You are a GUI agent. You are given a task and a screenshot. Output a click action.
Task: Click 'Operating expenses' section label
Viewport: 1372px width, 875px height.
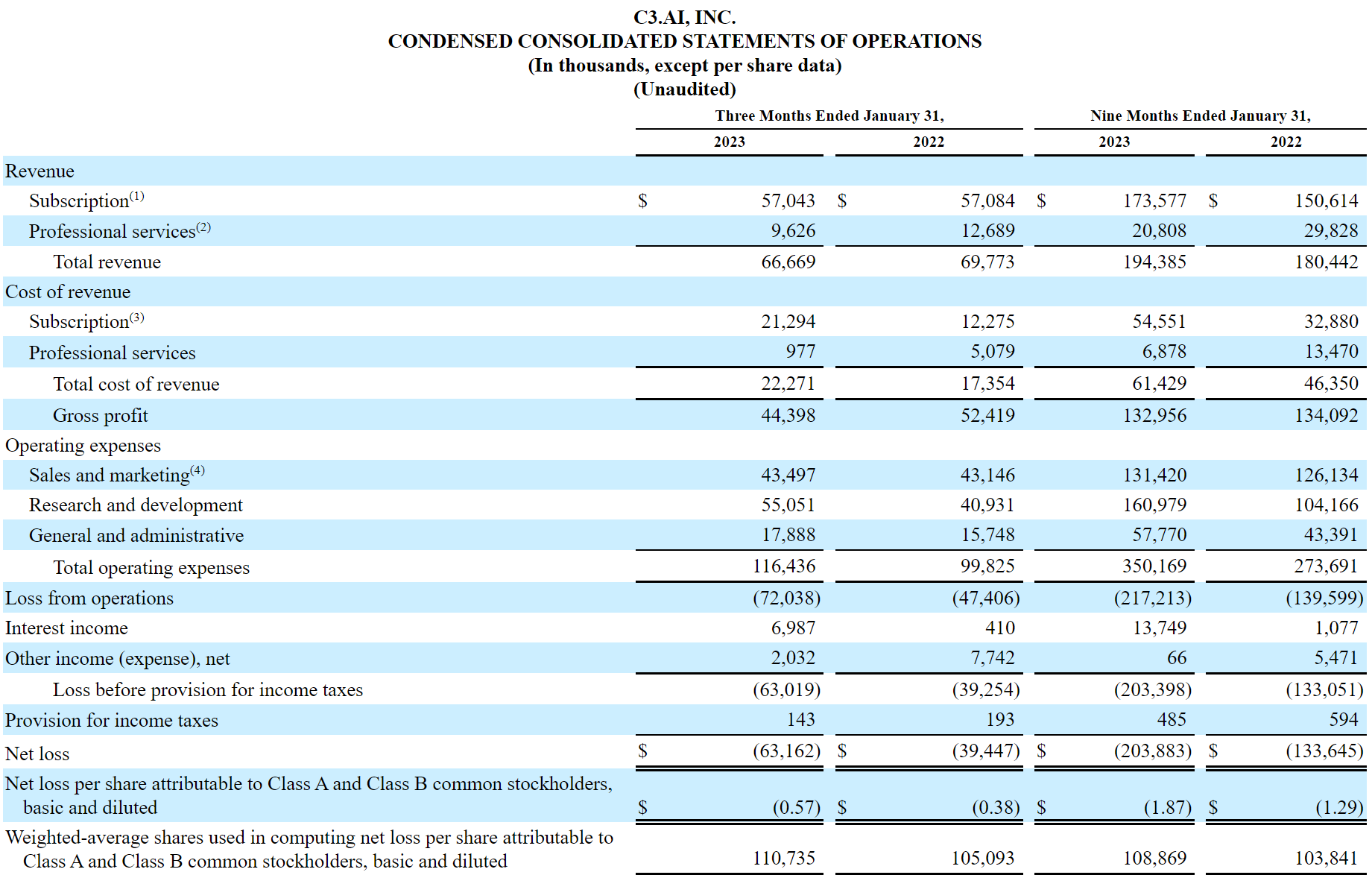(83, 446)
